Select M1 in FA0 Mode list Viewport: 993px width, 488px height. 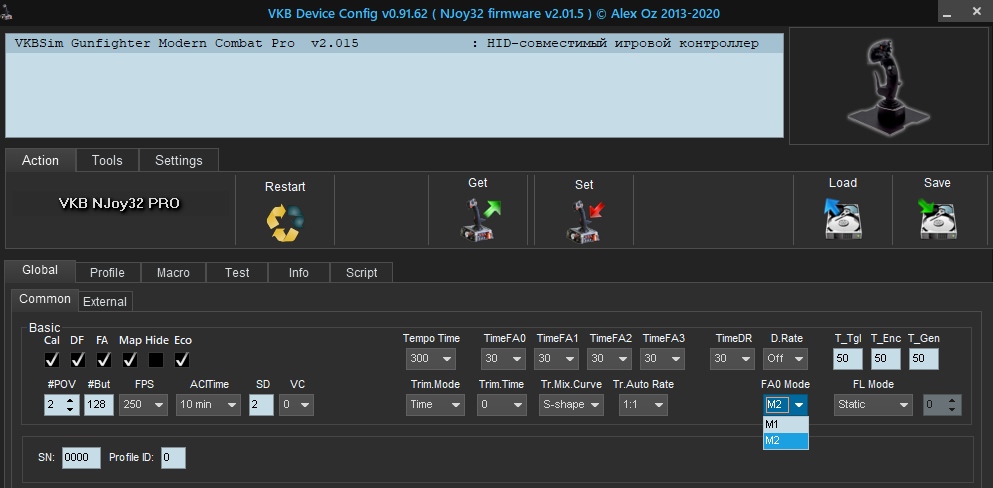(x=786, y=425)
